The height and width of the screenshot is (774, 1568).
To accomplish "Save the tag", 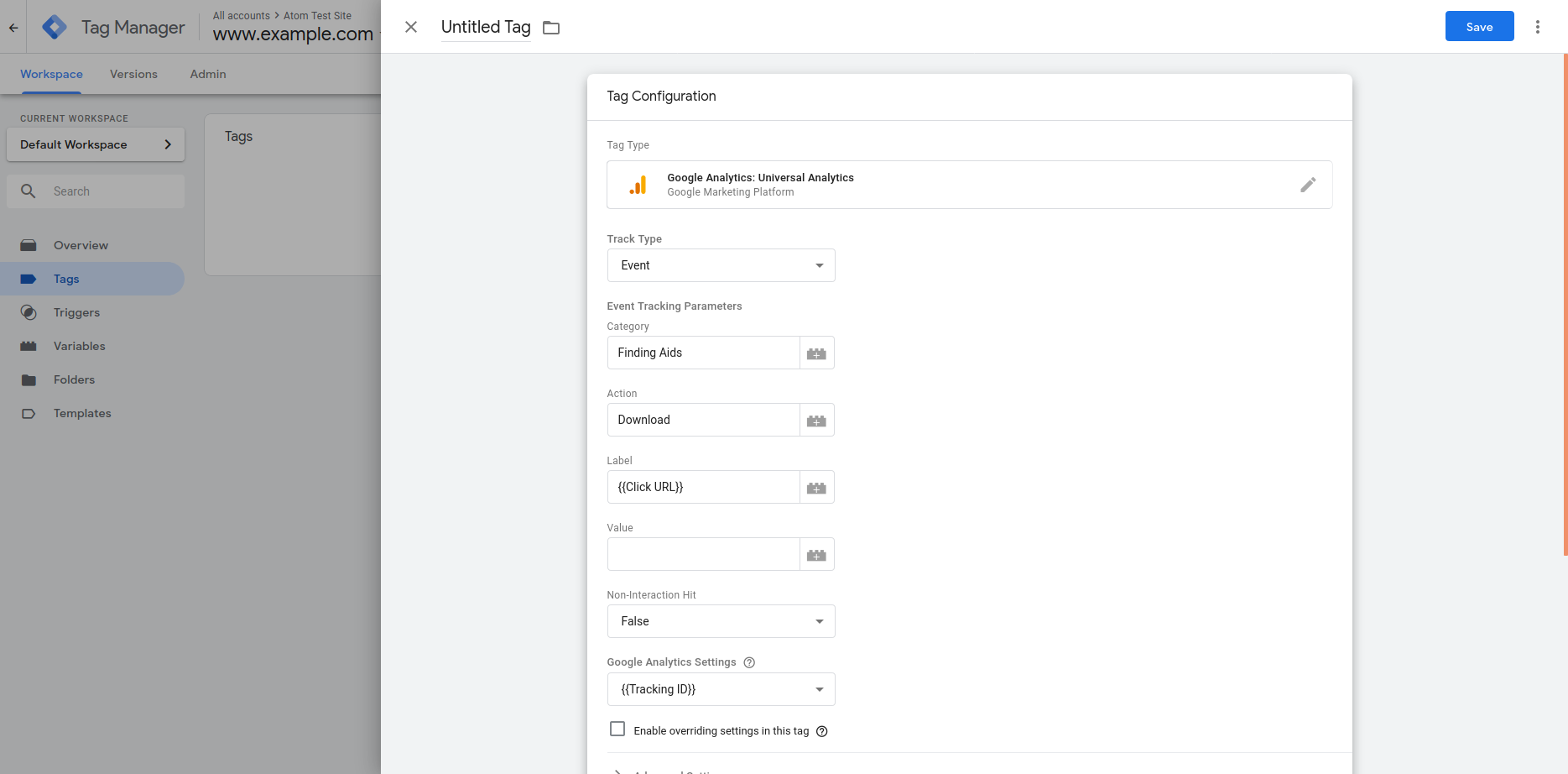I will point(1479,27).
